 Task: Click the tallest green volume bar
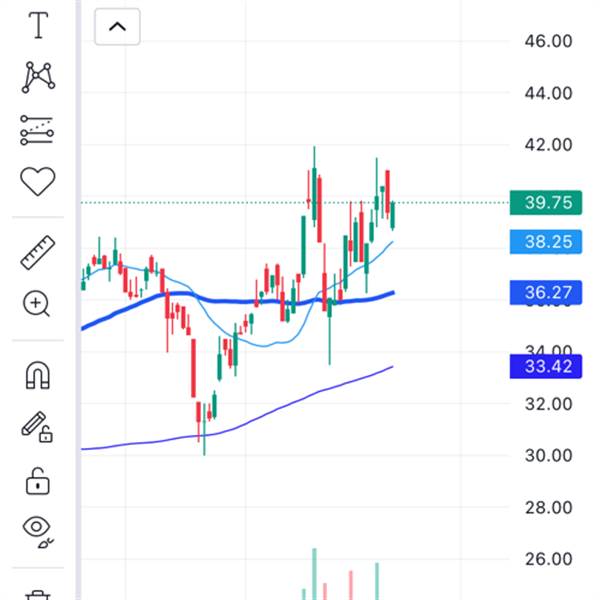click(314, 574)
